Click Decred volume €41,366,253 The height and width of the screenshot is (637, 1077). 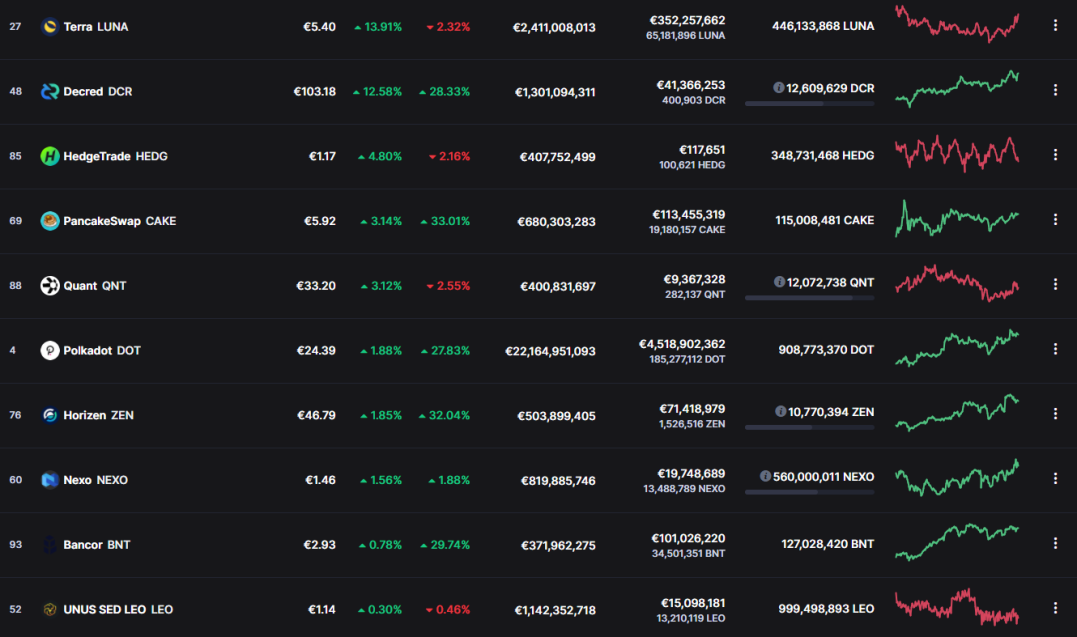[691, 85]
